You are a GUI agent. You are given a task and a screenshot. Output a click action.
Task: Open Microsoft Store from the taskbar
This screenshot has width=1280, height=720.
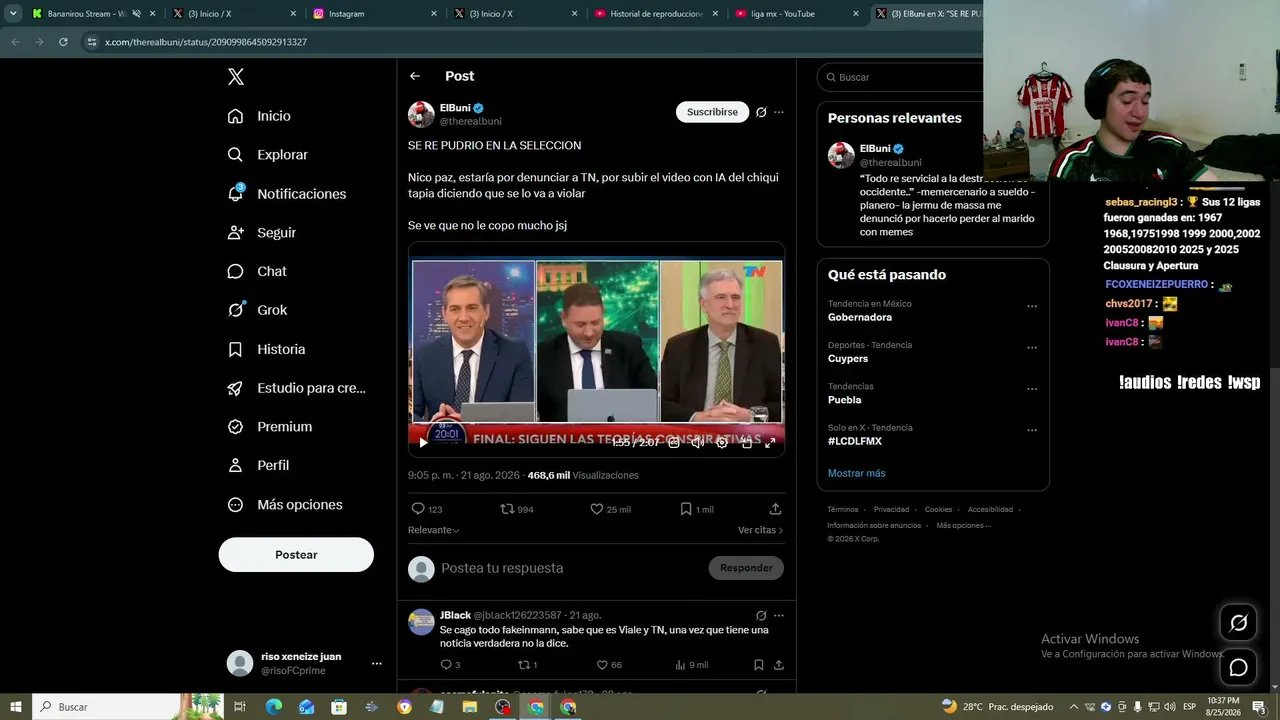(339, 707)
